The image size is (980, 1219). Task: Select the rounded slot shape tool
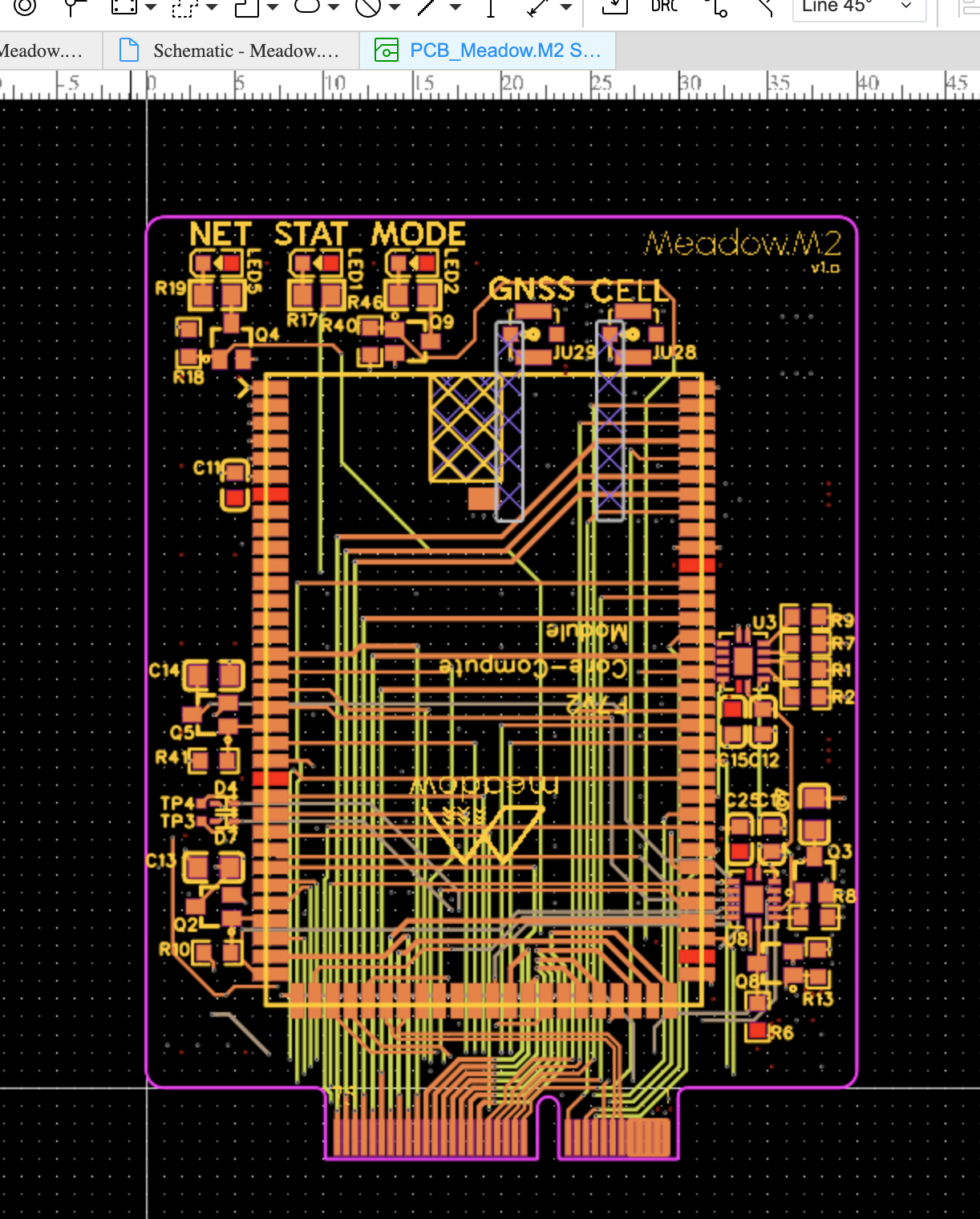click(307, 6)
